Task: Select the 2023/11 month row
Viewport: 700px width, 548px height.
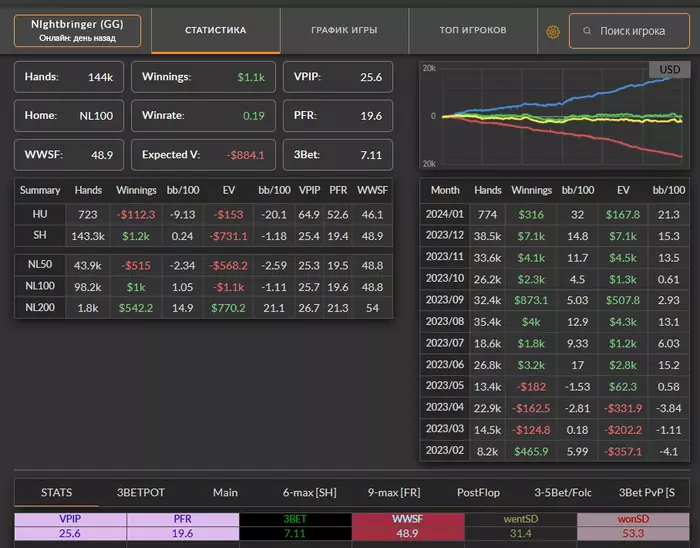Action: click(x=554, y=257)
